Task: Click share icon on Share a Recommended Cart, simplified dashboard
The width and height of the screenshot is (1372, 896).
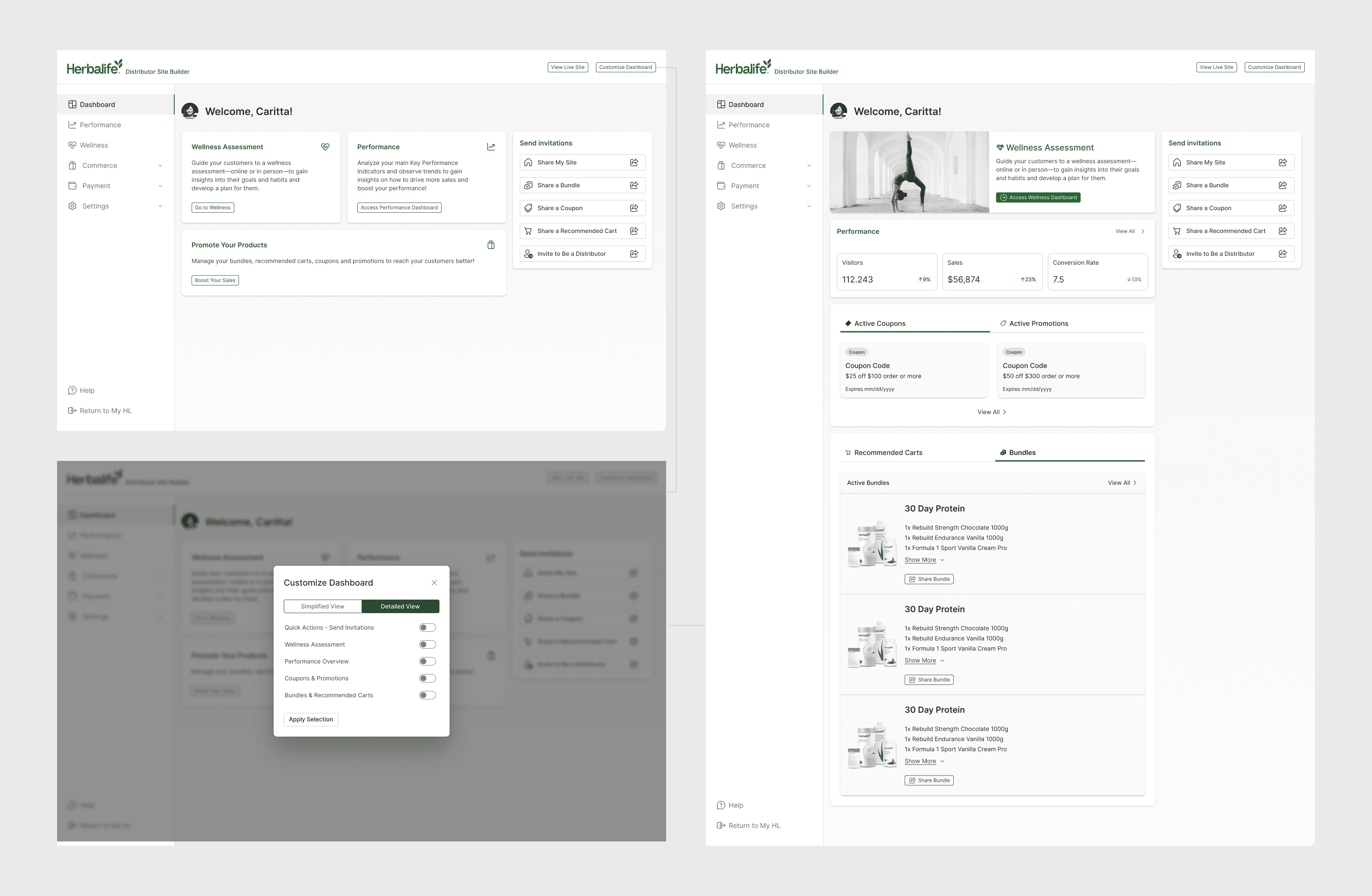Action: click(x=634, y=231)
